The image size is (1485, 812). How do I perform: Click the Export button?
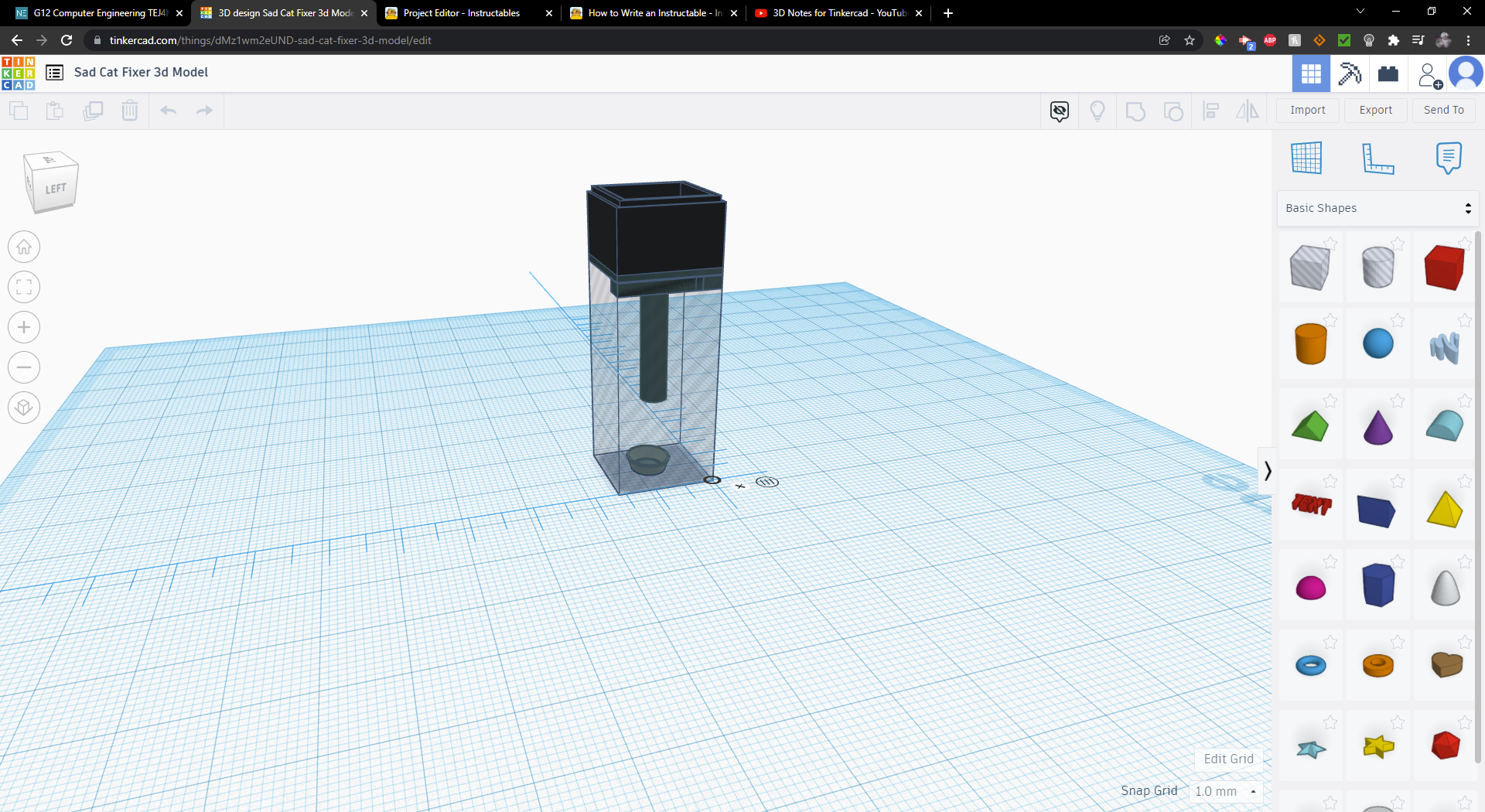[x=1376, y=110]
